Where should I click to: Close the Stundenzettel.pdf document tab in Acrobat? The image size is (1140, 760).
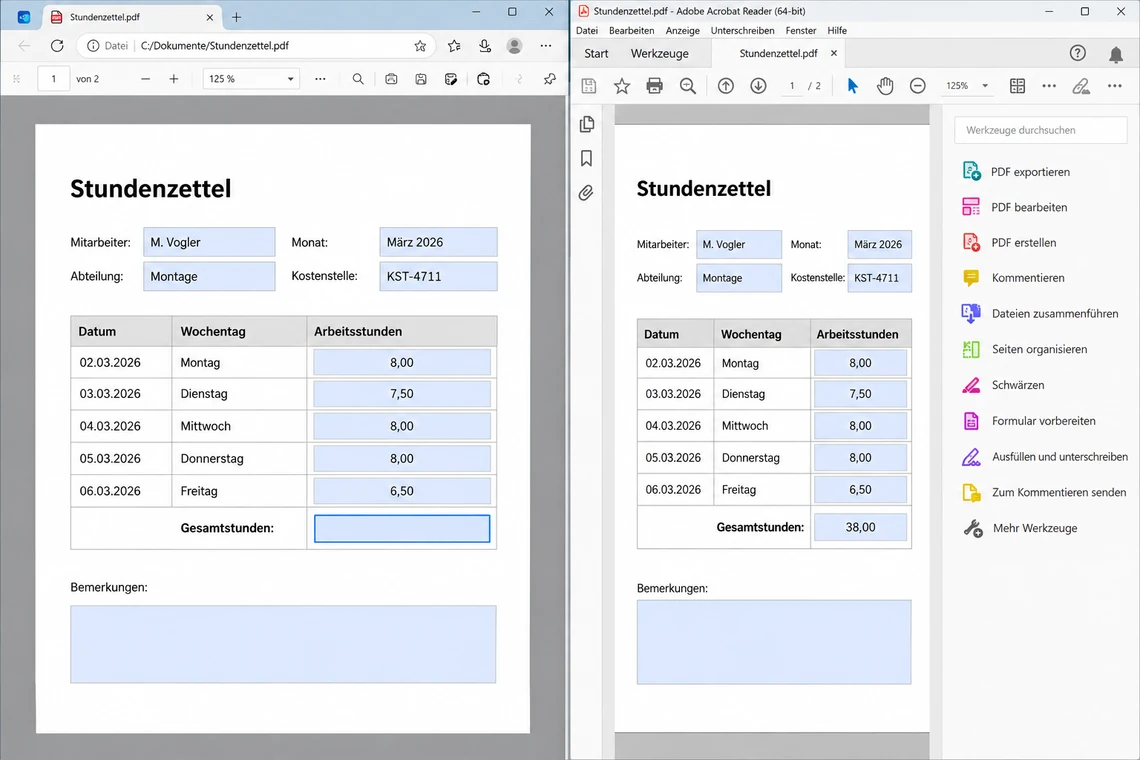point(834,53)
